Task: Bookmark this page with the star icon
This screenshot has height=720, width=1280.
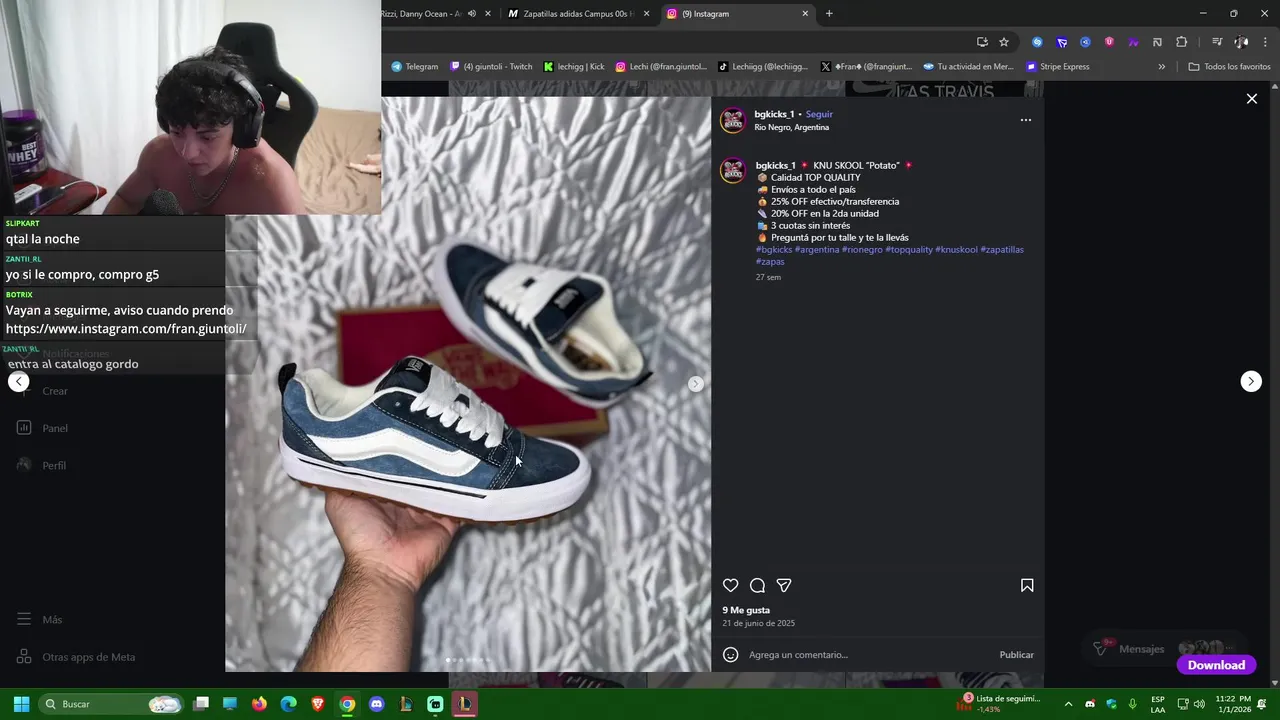Action: [1004, 42]
